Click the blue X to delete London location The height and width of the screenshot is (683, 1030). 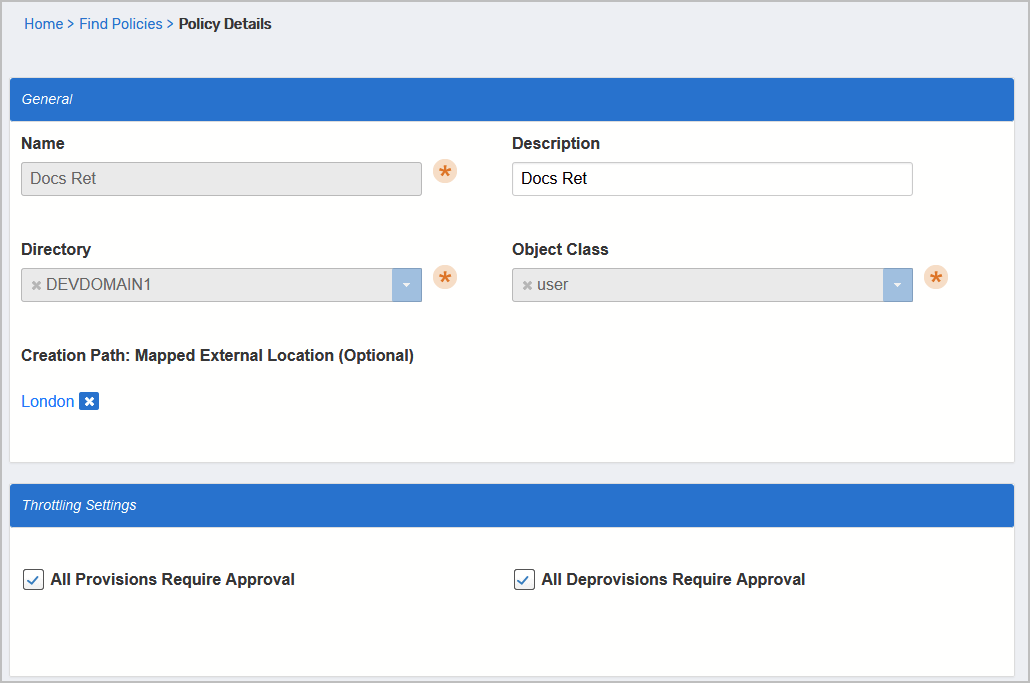[x=89, y=401]
